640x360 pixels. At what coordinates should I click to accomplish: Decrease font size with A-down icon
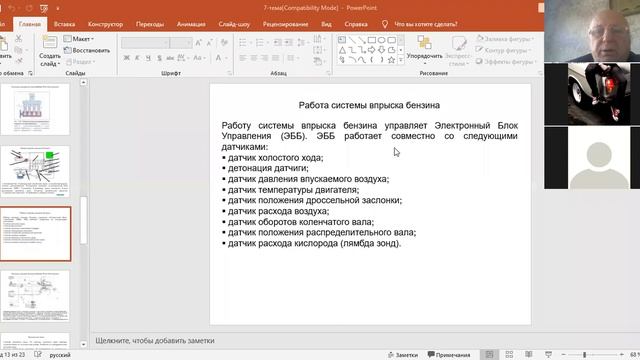tap(209, 42)
